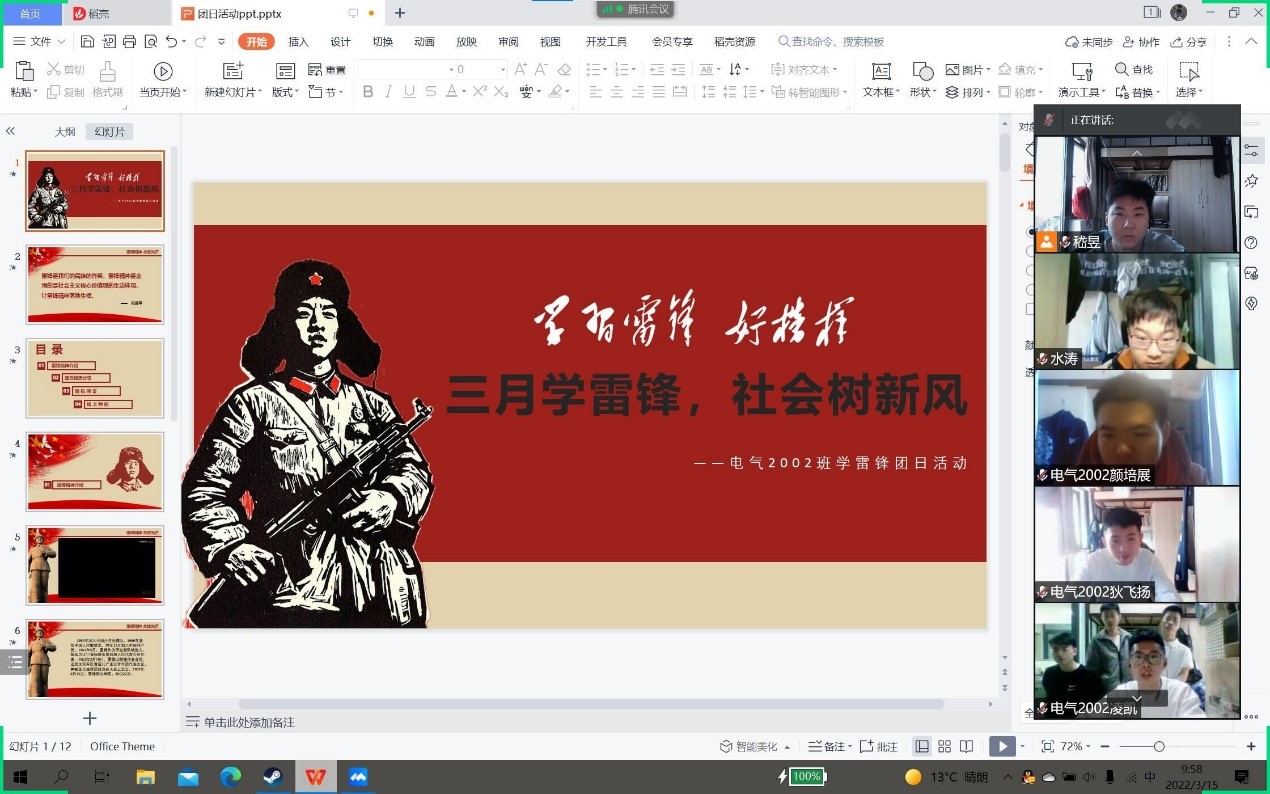
Task: Click the zoom slider handle
Action: pyautogui.click(x=1159, y=747)
